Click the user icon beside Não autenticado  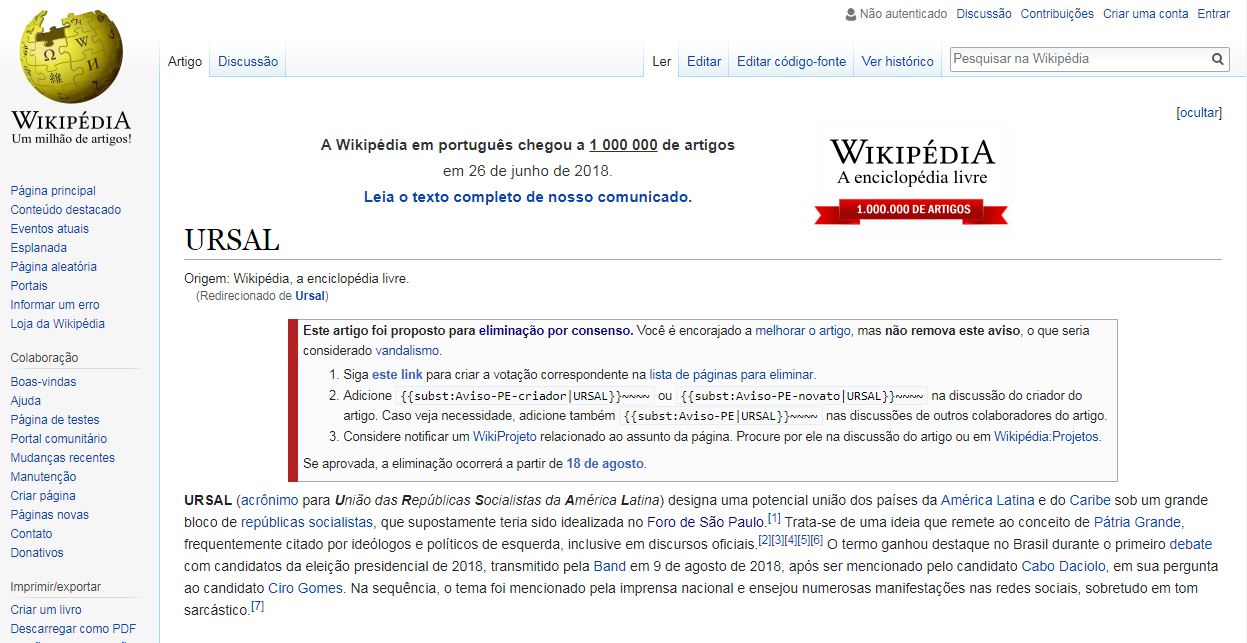pos(851,14)
